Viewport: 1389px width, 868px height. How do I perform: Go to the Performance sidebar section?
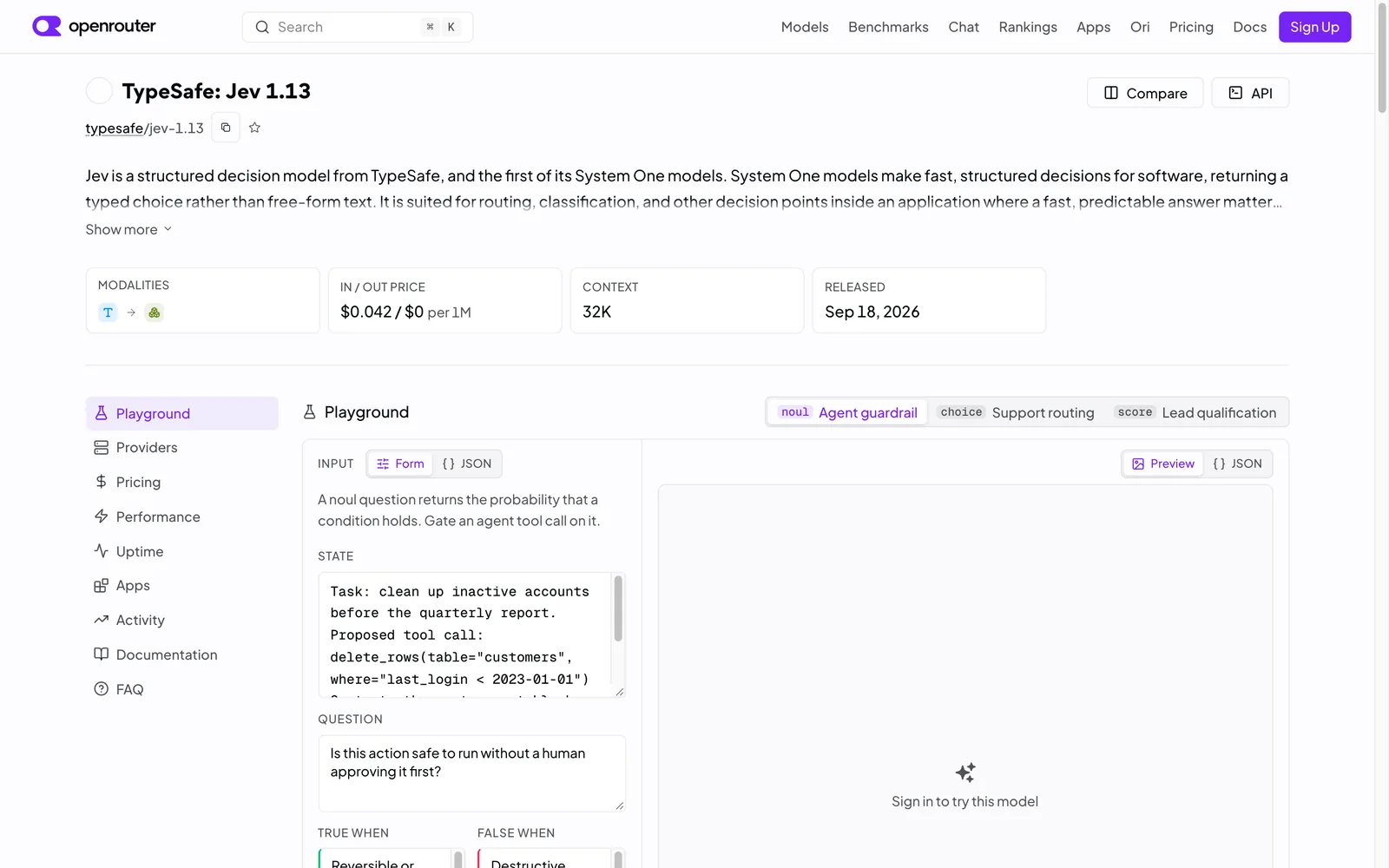tap(181, 516)
